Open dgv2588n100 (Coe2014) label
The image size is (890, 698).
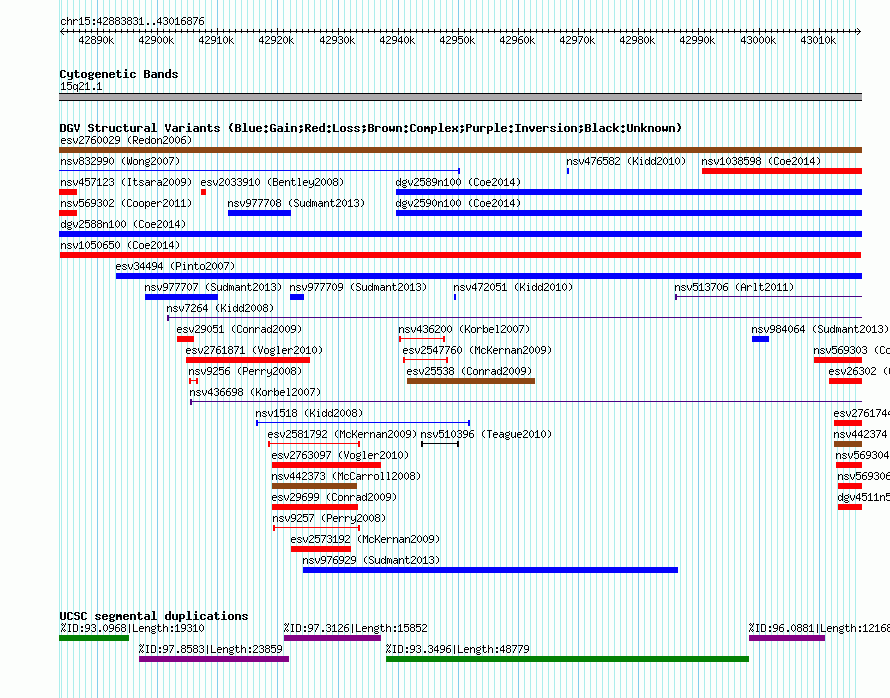coord(123,224)
